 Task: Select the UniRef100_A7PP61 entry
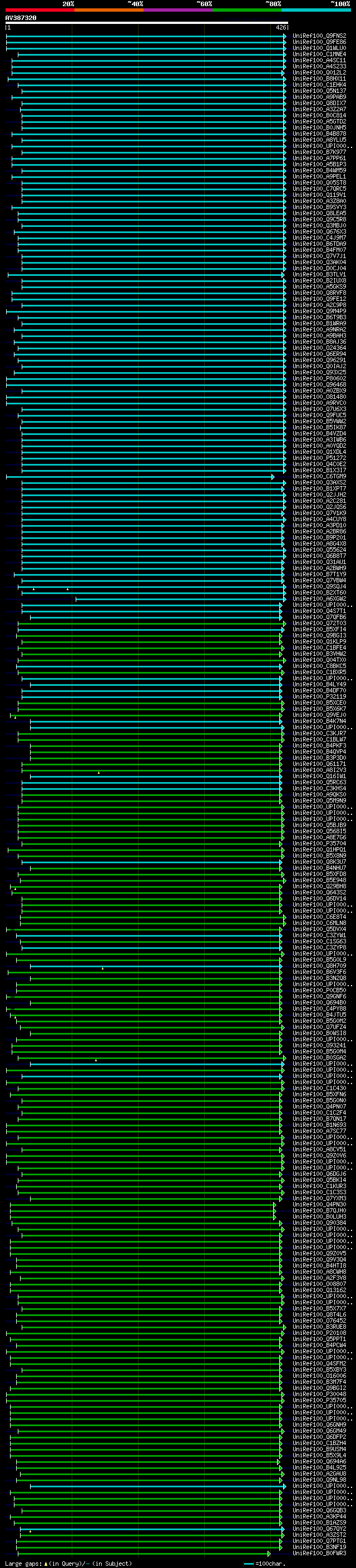319,159
